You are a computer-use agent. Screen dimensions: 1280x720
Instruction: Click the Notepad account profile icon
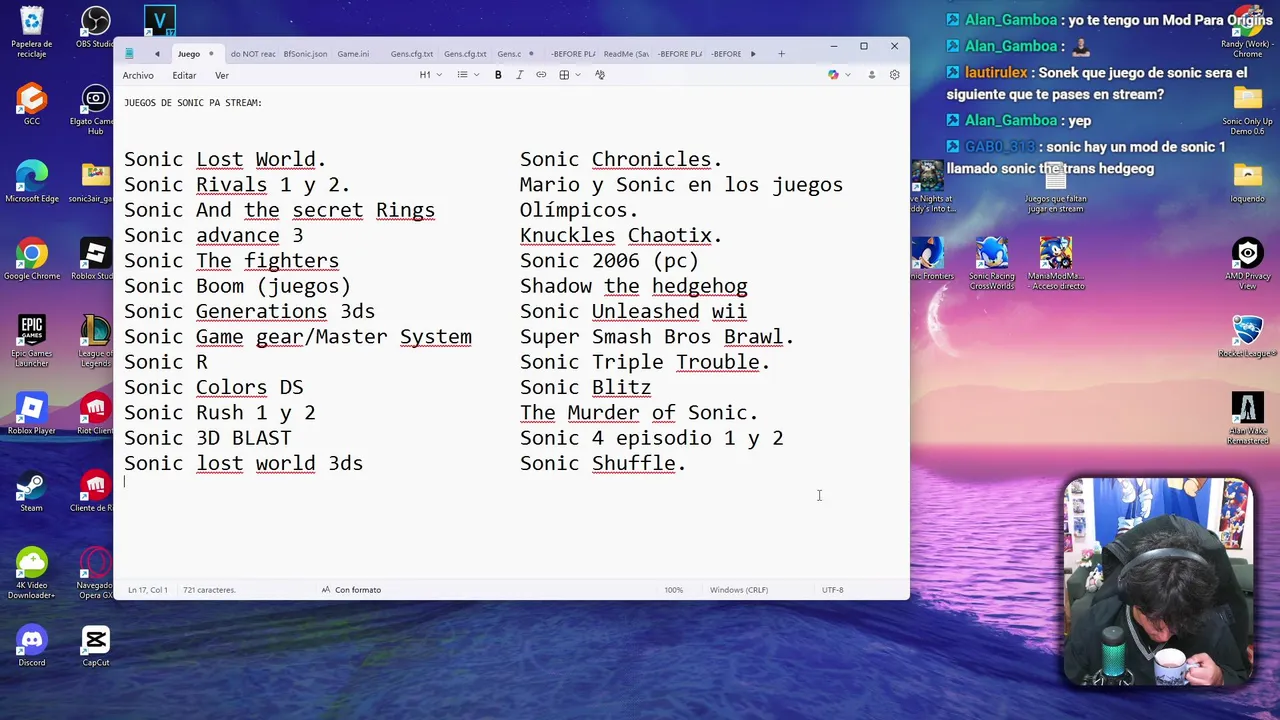tap(871, 75)
